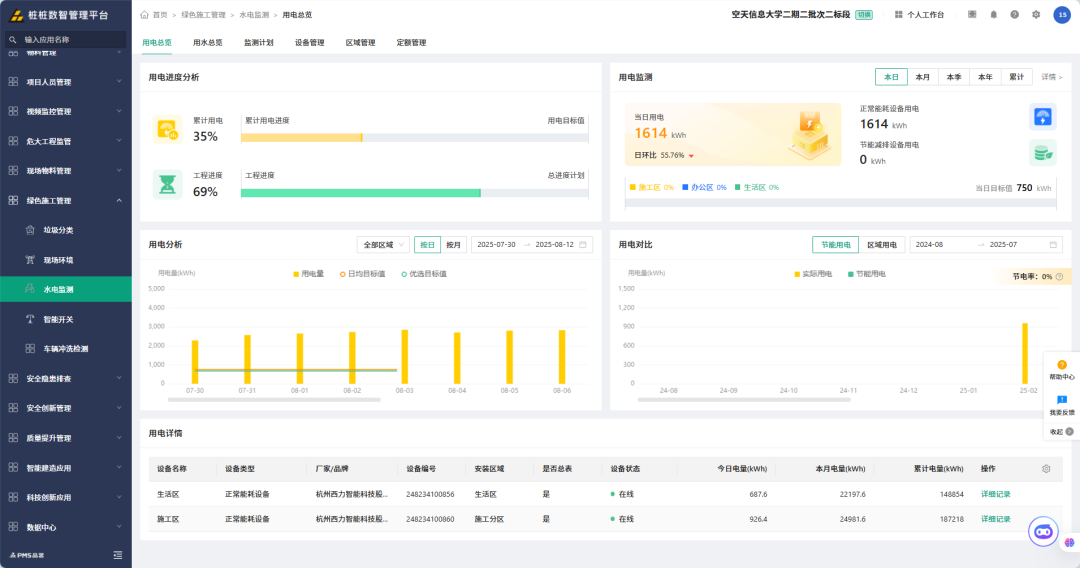
Task: Select the 本月 monitoring tab
Action: pyautogui.click(x=922, y=77)
